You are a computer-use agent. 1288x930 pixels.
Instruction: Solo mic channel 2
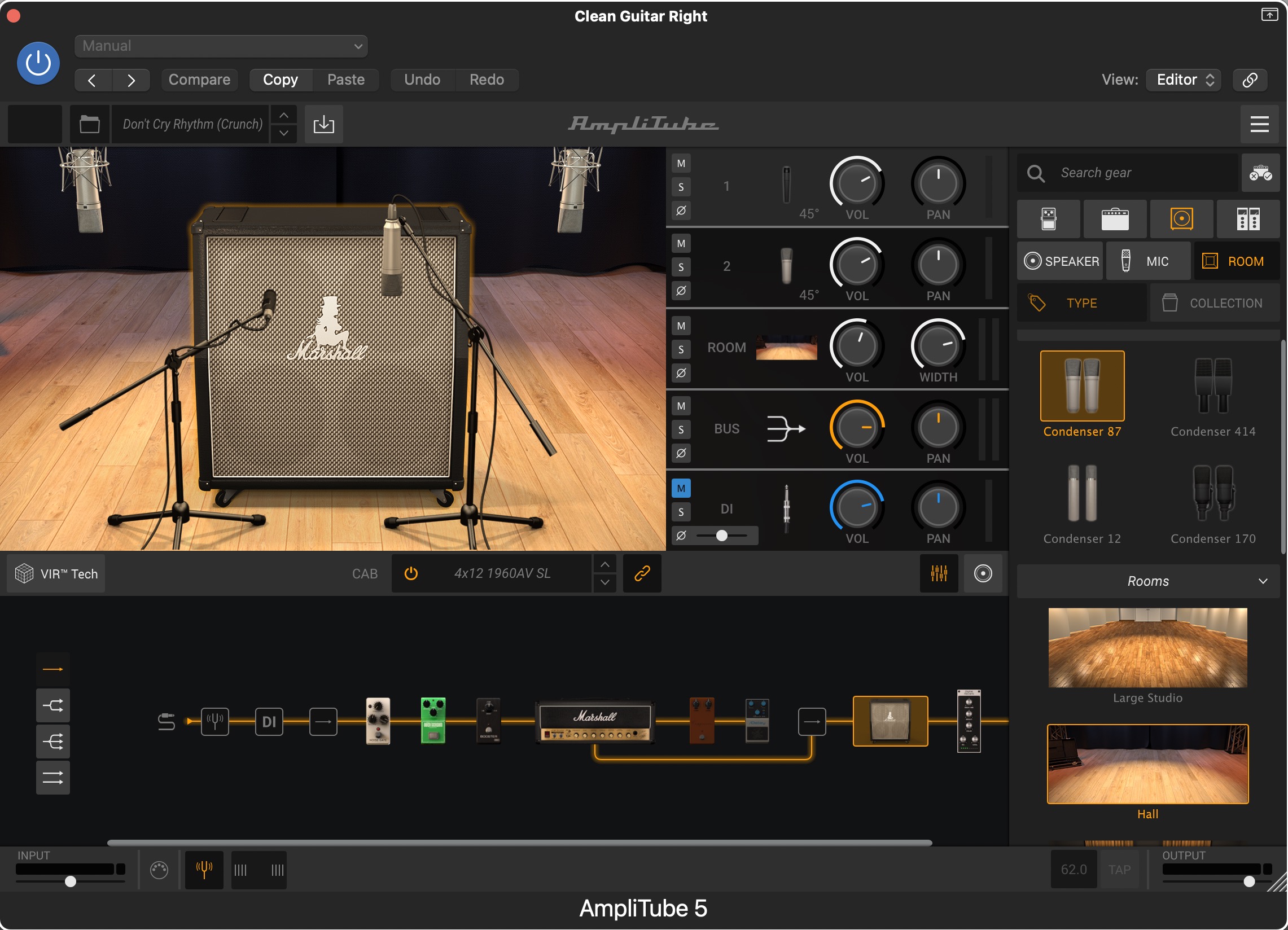coord(681,267)
